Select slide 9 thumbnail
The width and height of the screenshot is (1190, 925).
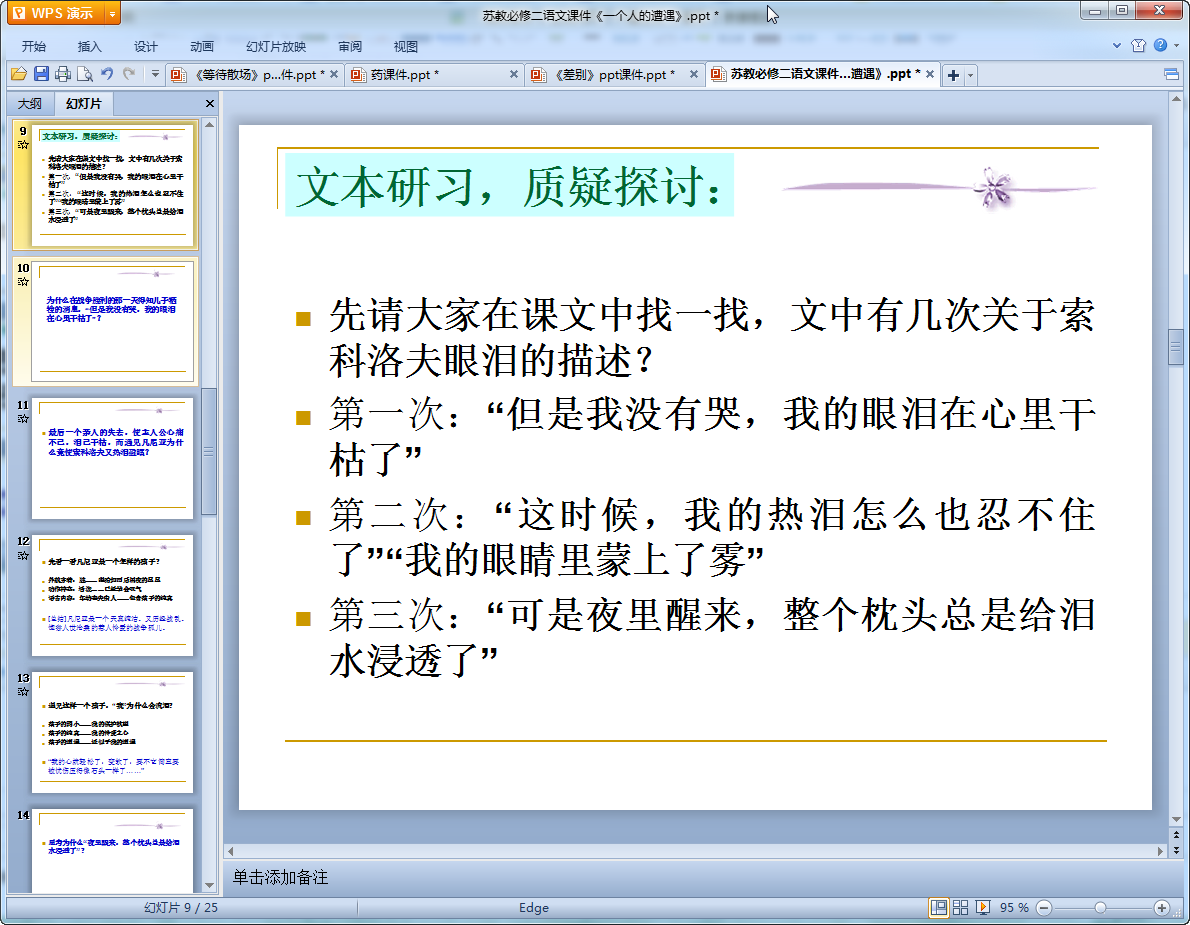click(112, 185)
